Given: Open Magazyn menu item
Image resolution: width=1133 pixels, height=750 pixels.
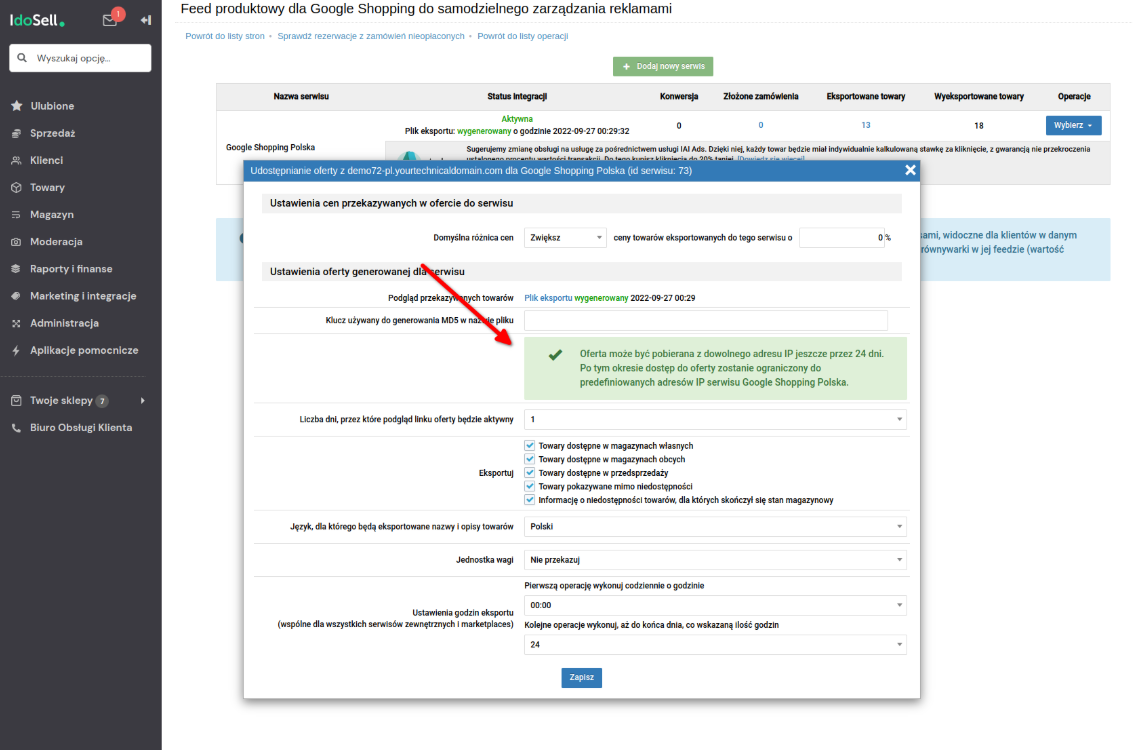Looking at the screenshot, I should [52, 215].
